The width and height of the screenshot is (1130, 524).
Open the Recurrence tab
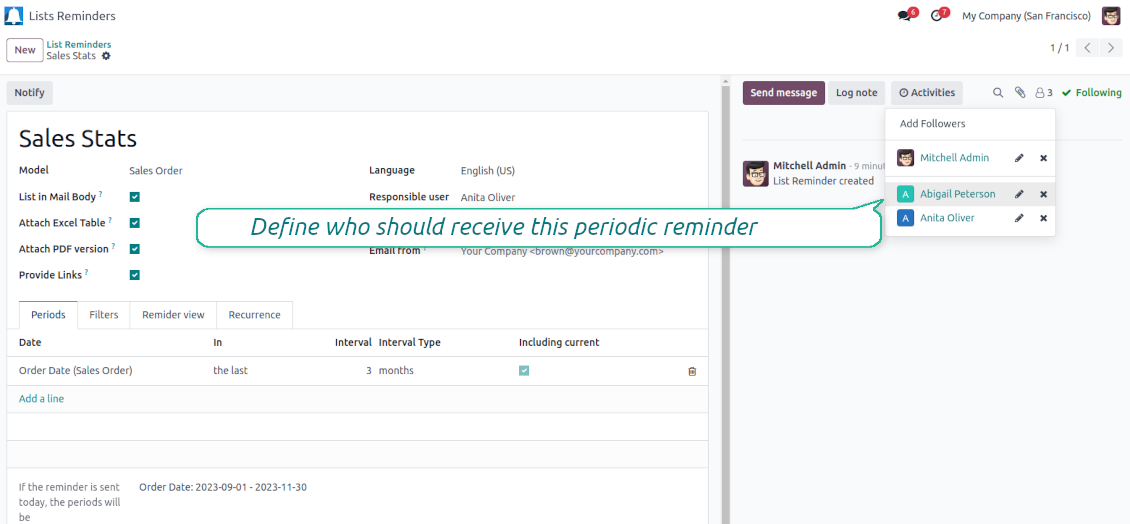click(x=254, y=315)
